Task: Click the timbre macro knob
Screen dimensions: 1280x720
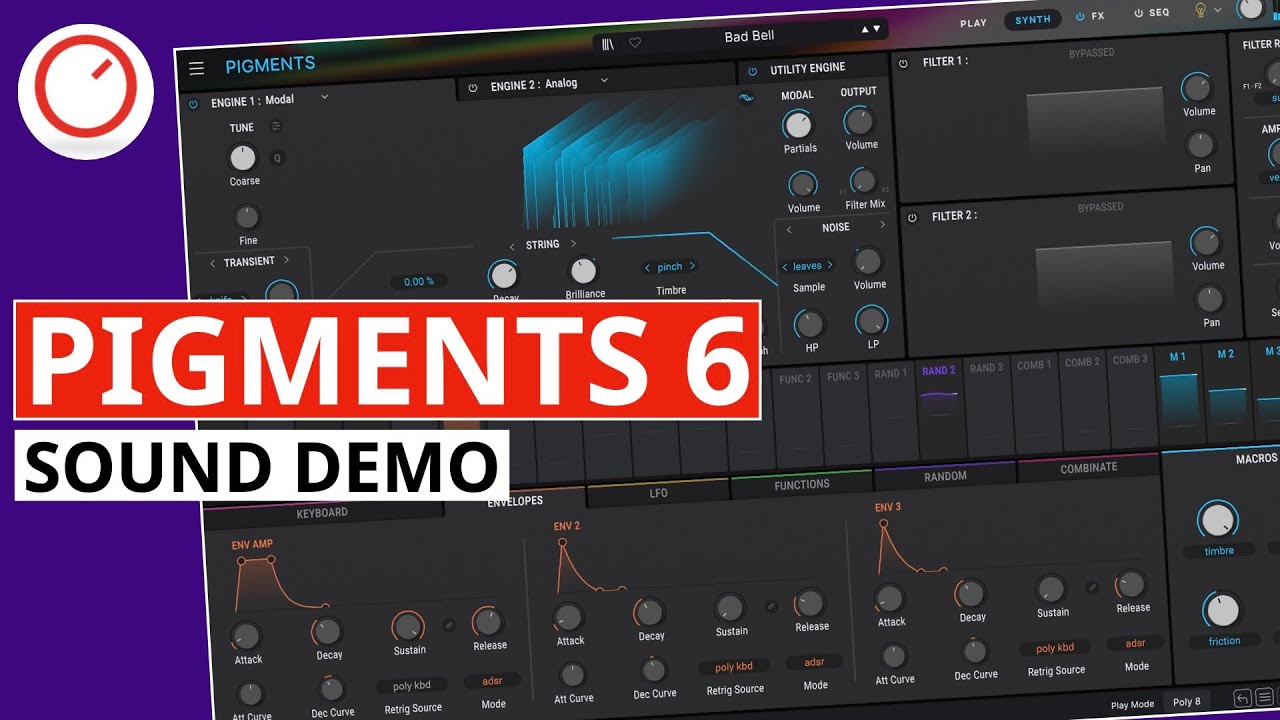Action: tap(1217, 521)
